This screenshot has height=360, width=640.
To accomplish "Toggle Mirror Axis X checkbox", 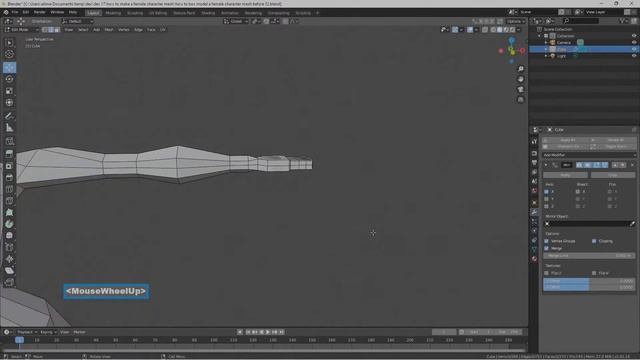I will (547, 191).
